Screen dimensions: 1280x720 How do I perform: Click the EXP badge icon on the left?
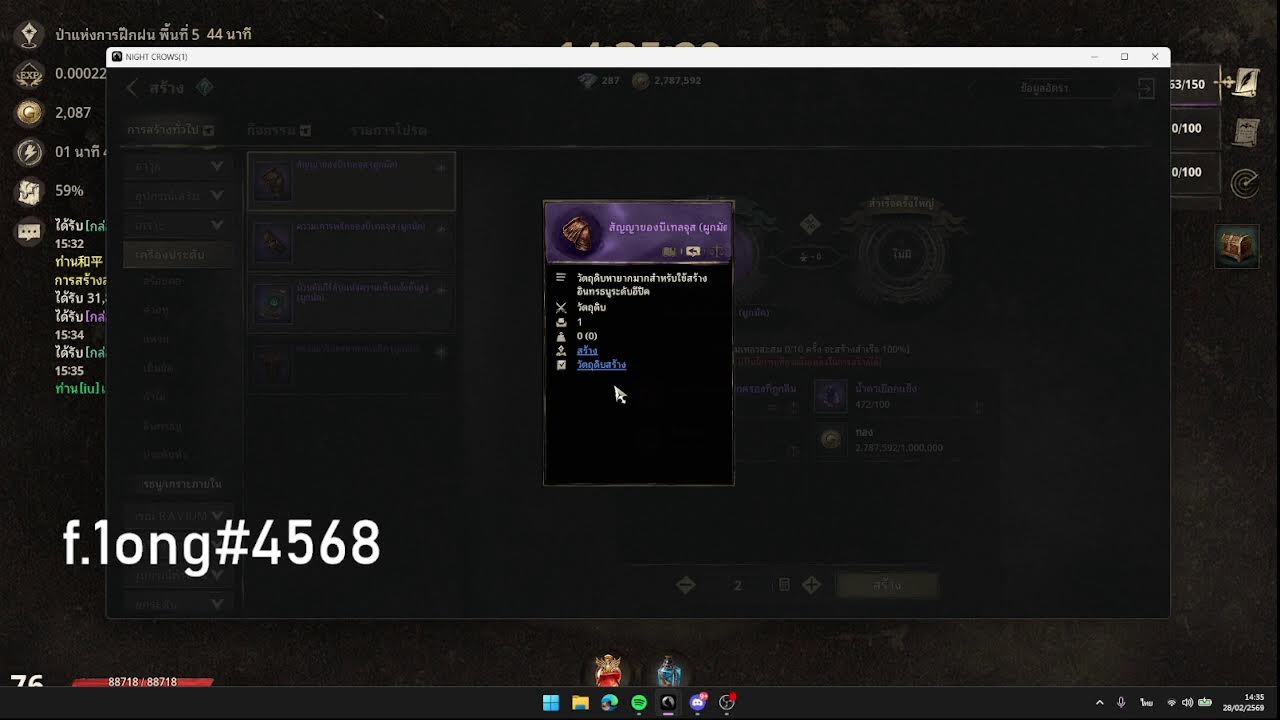pyautogui.click(x=29, y=74)
